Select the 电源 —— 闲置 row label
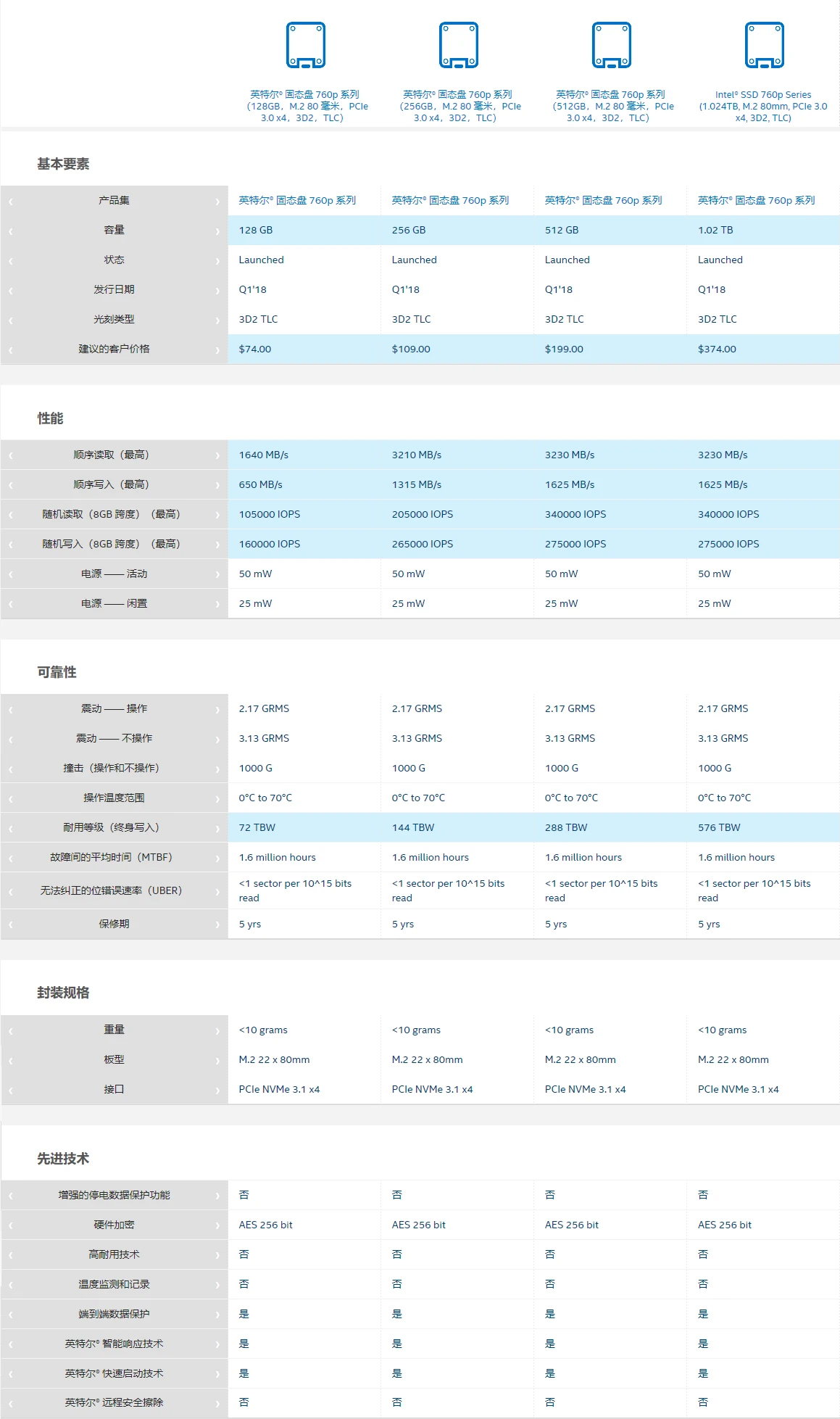This screenshot has height=1419, width=840. point(114,603)
